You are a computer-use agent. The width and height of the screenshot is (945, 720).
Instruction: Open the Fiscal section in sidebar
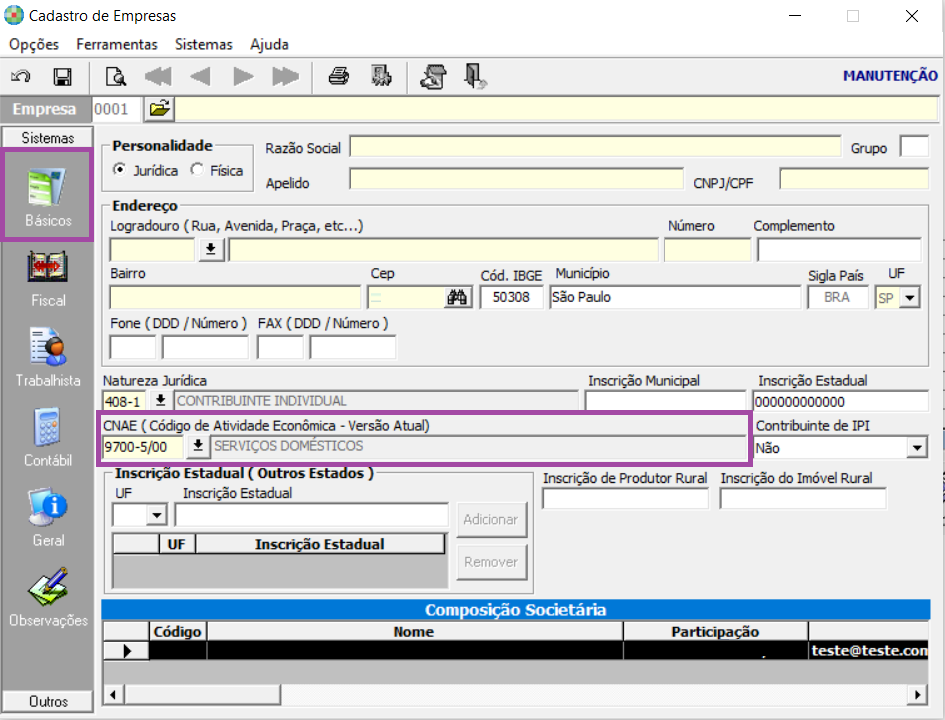(x=48, y=280)
